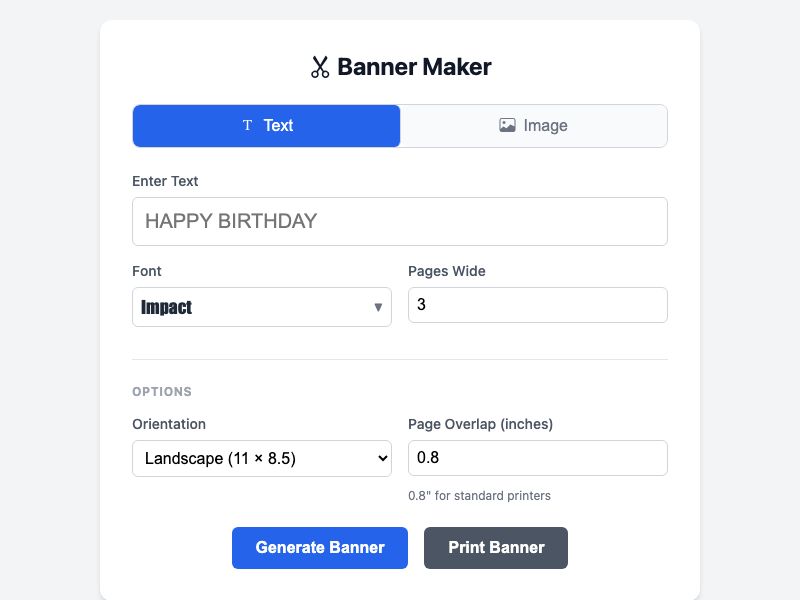Click Generate Banner

point(319,548)
